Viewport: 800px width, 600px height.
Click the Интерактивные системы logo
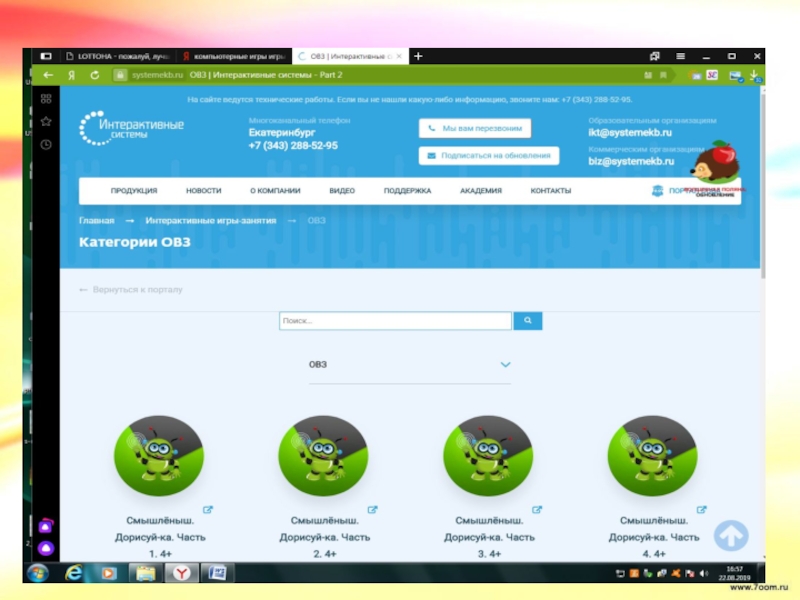point(132,128)
